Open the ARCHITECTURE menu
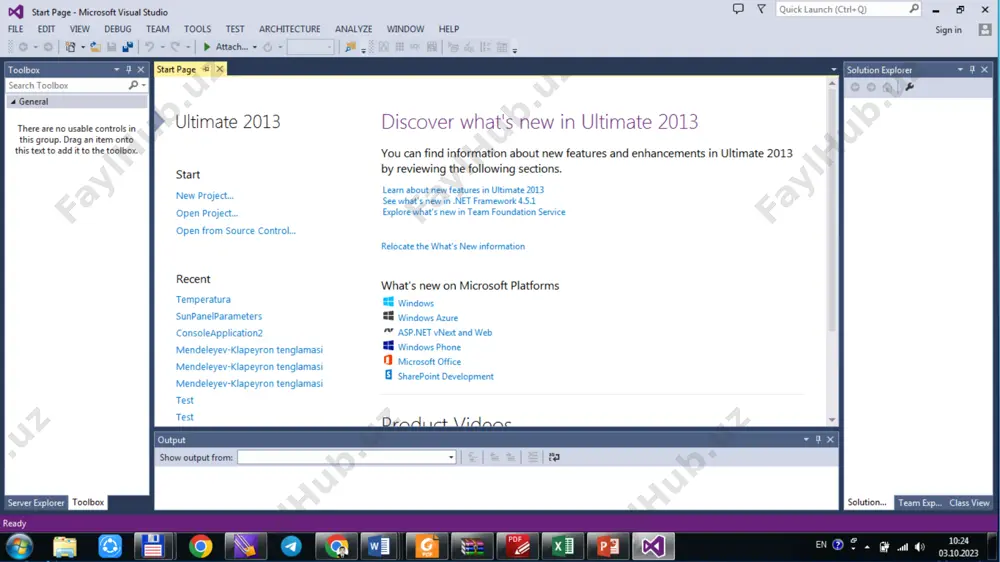The image size is (1000, 562). pyautogui.click(x=290, y=29)
